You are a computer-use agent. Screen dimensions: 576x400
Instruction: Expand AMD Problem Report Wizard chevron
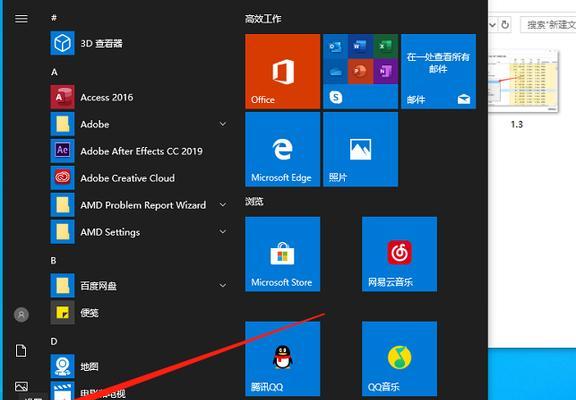click(223, 205)
